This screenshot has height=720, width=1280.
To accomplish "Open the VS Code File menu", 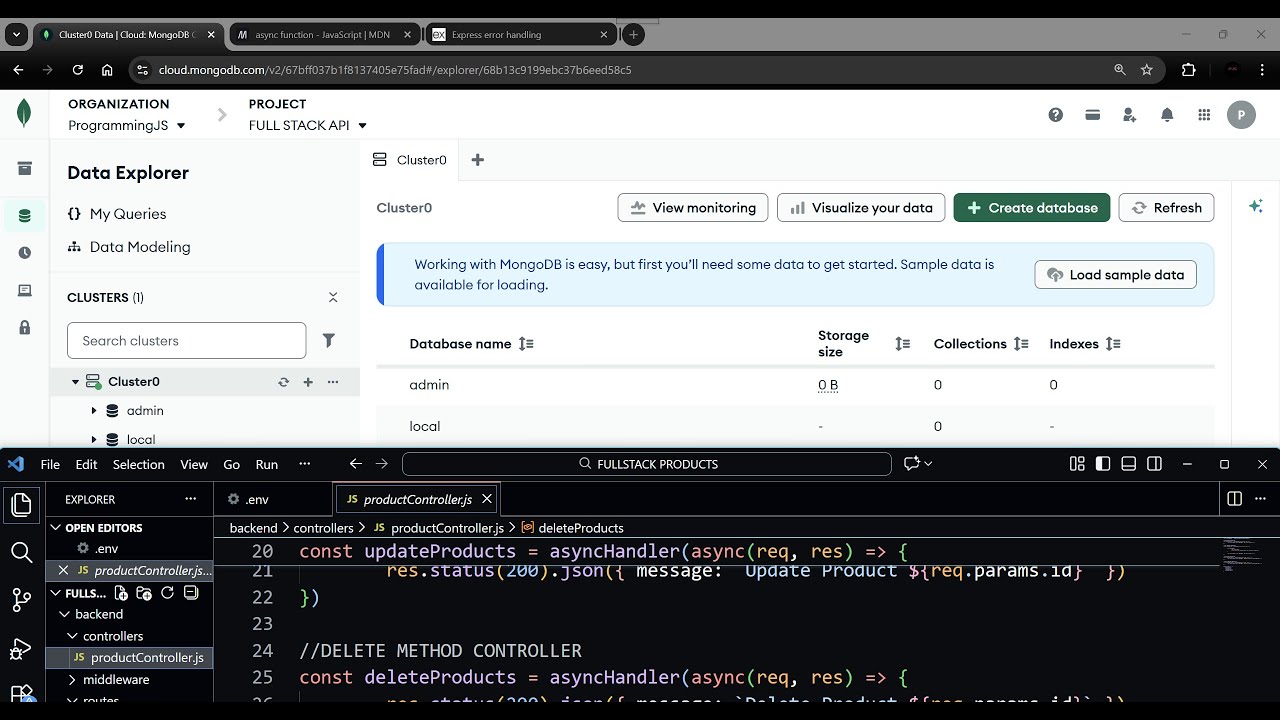I will coord(50,464).
